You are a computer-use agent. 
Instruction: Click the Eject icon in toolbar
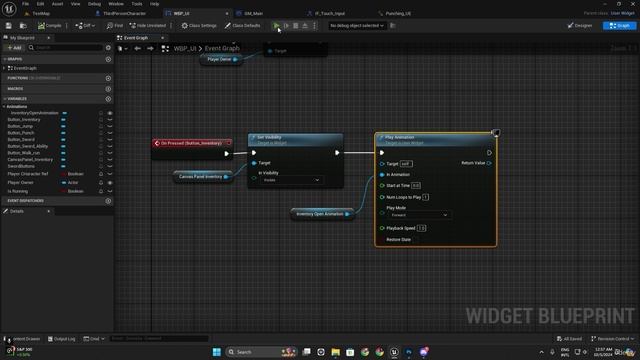click(305, 26)
